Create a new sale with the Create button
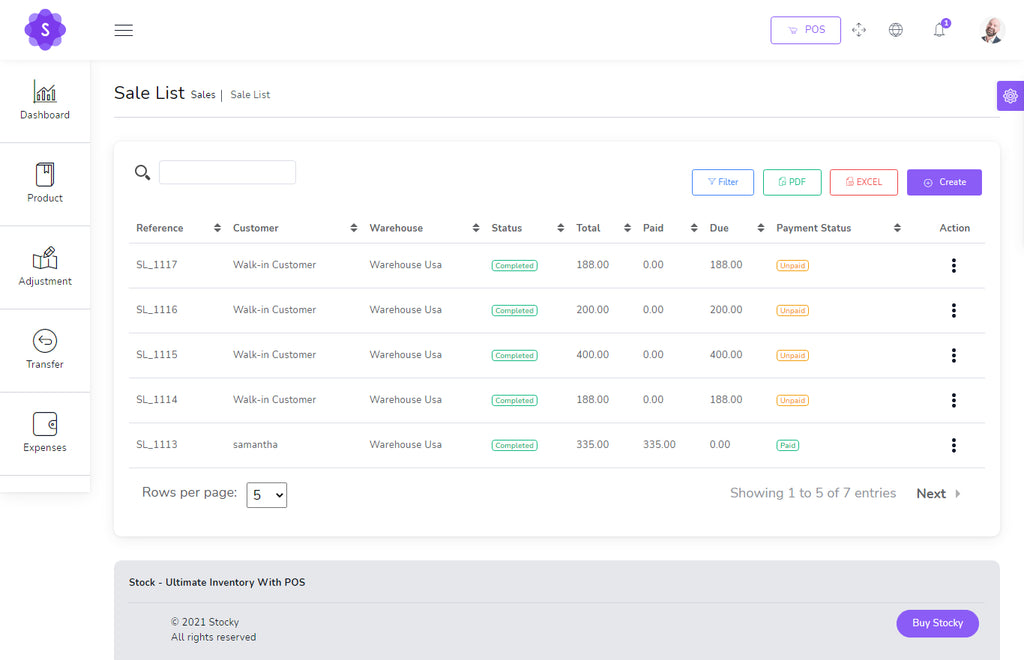1024x660 pixels. [944, 182]
